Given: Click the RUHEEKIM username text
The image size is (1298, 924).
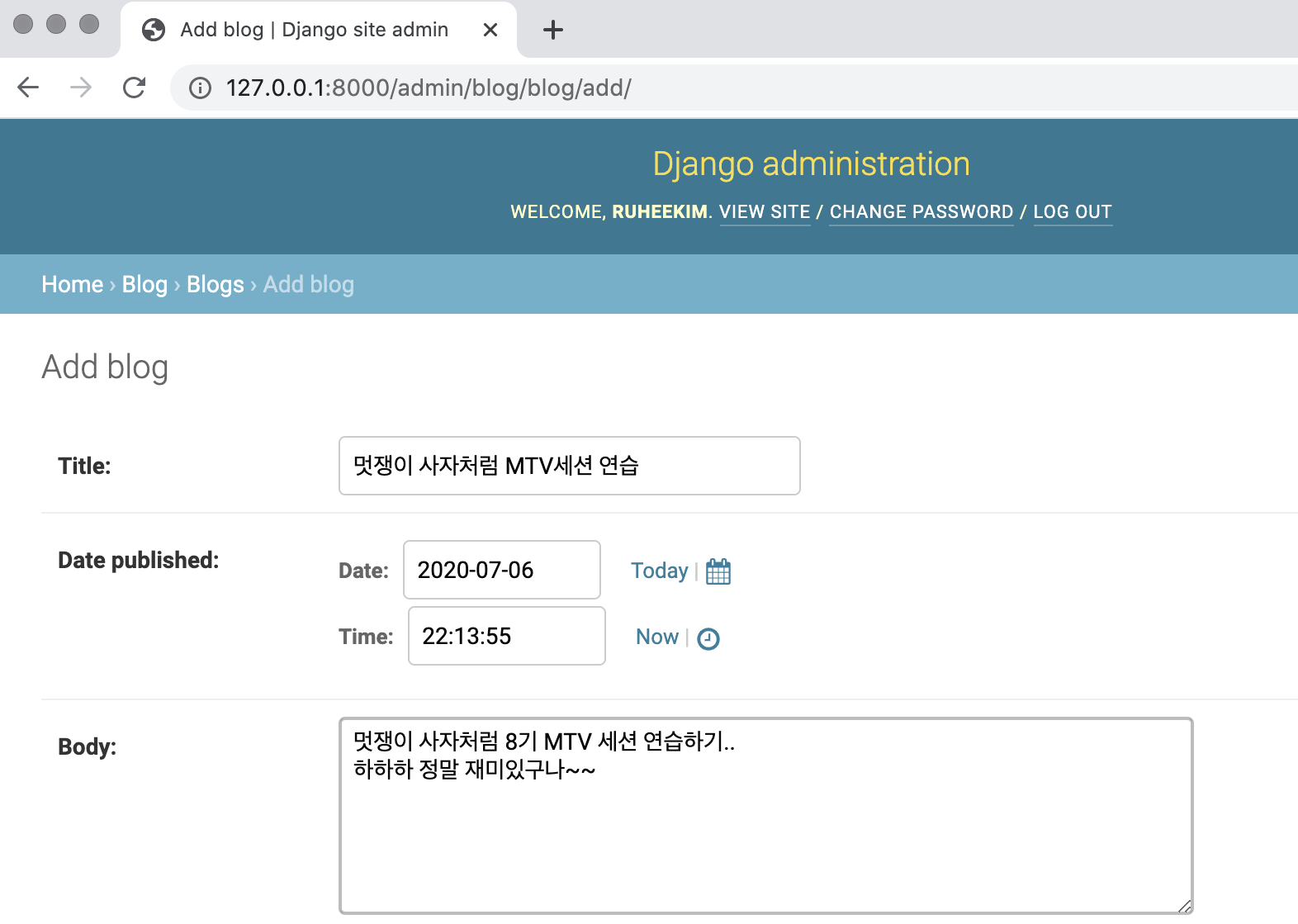Looking at the screenshot, I should pyautogui.click(x=660, y=212).
